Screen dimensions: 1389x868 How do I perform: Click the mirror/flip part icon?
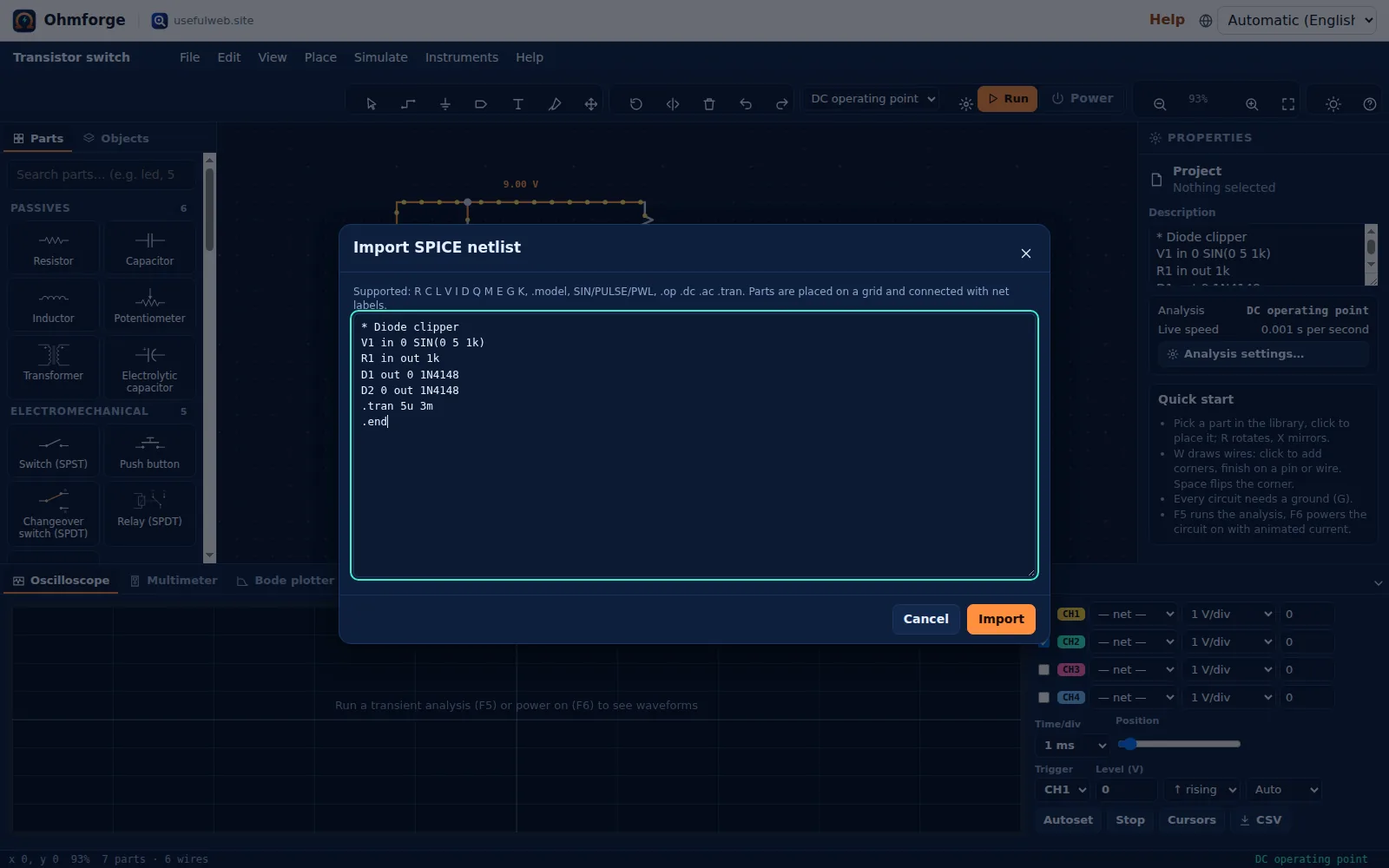pyautogui.click(x=672, y=104)
